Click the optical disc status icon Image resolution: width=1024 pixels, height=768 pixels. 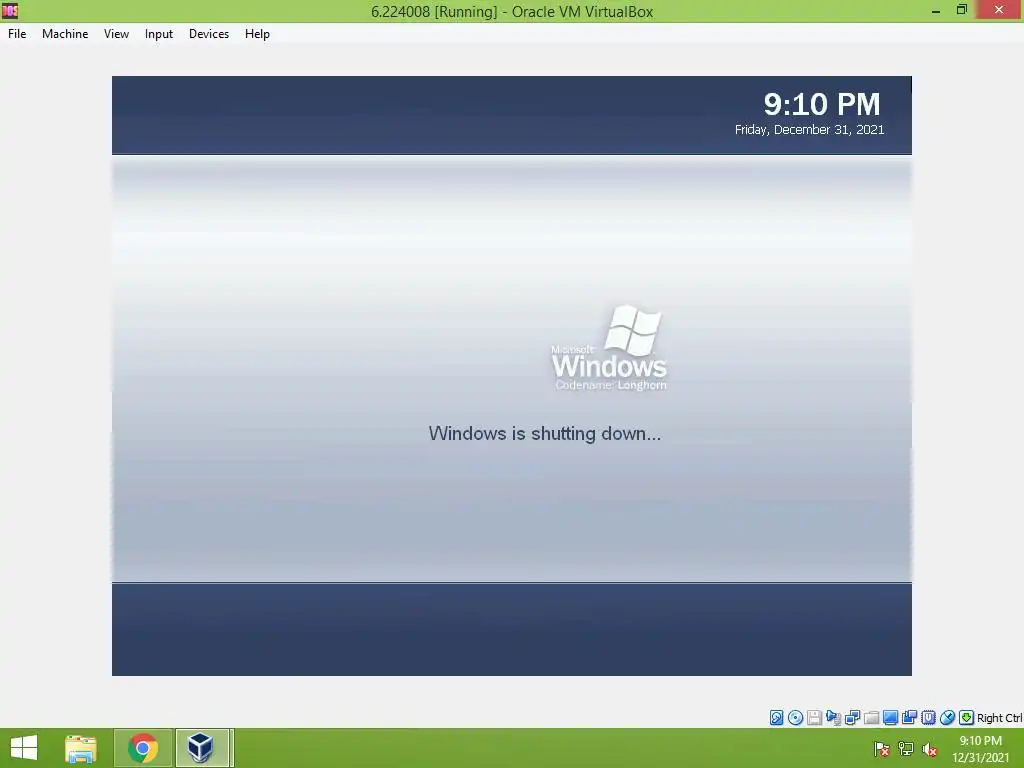[795, 718]
